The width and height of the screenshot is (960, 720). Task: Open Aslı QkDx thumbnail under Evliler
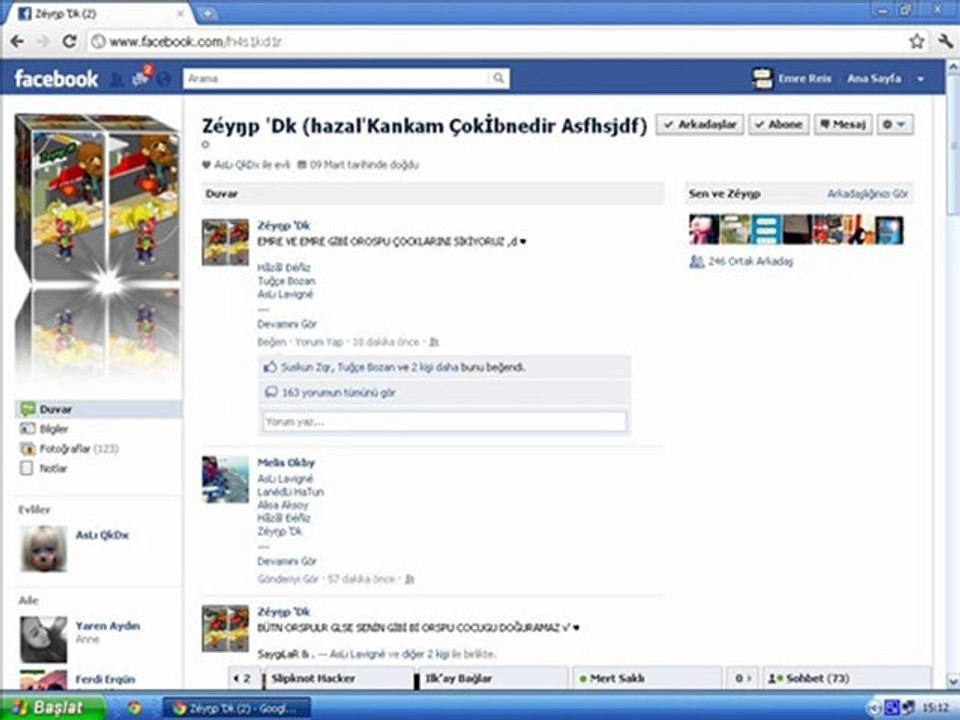click(43, 549)
